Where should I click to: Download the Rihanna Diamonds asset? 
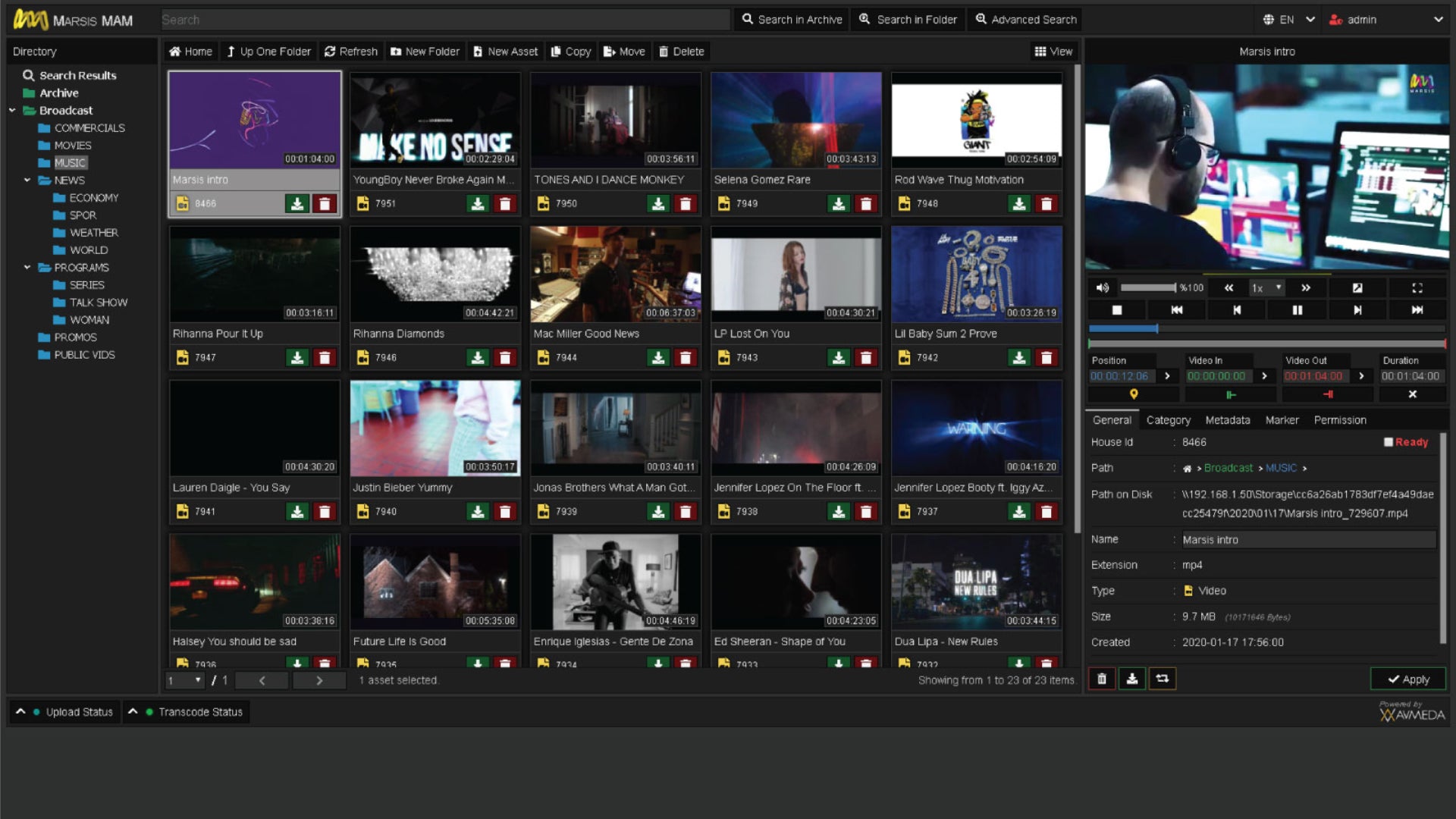click(x=477, y=357)
